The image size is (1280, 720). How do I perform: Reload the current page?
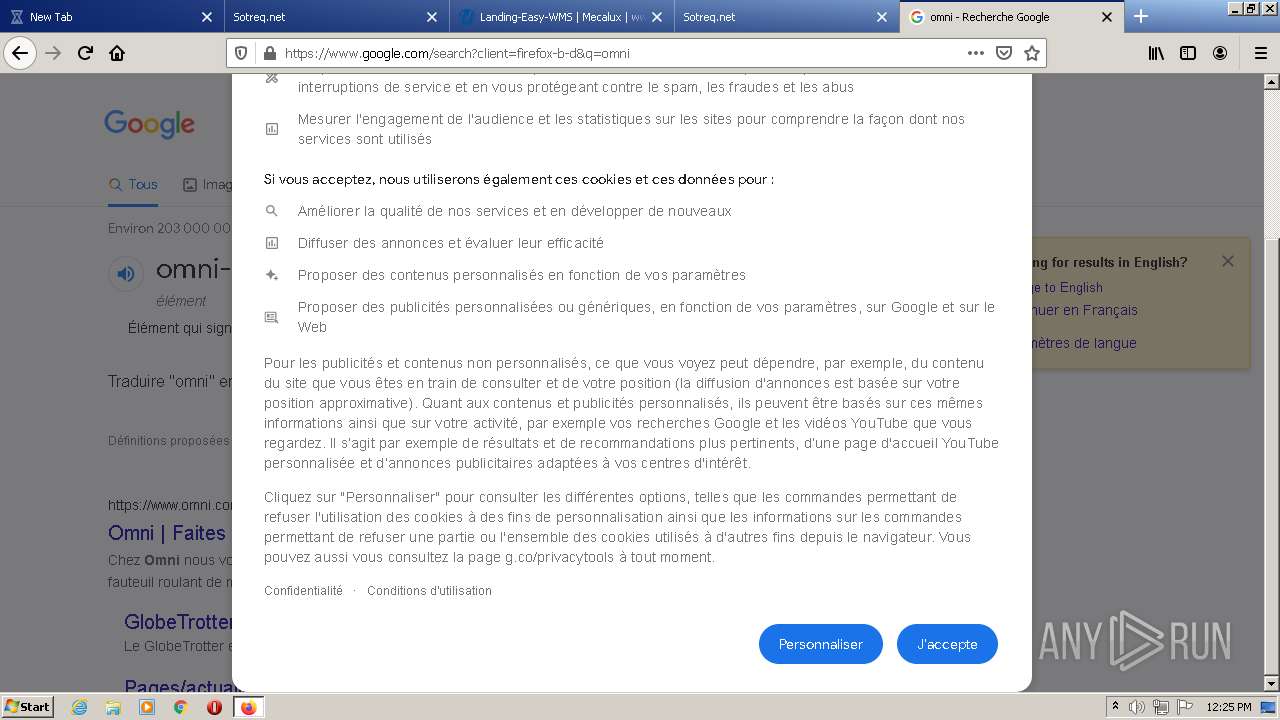(85, 53)
